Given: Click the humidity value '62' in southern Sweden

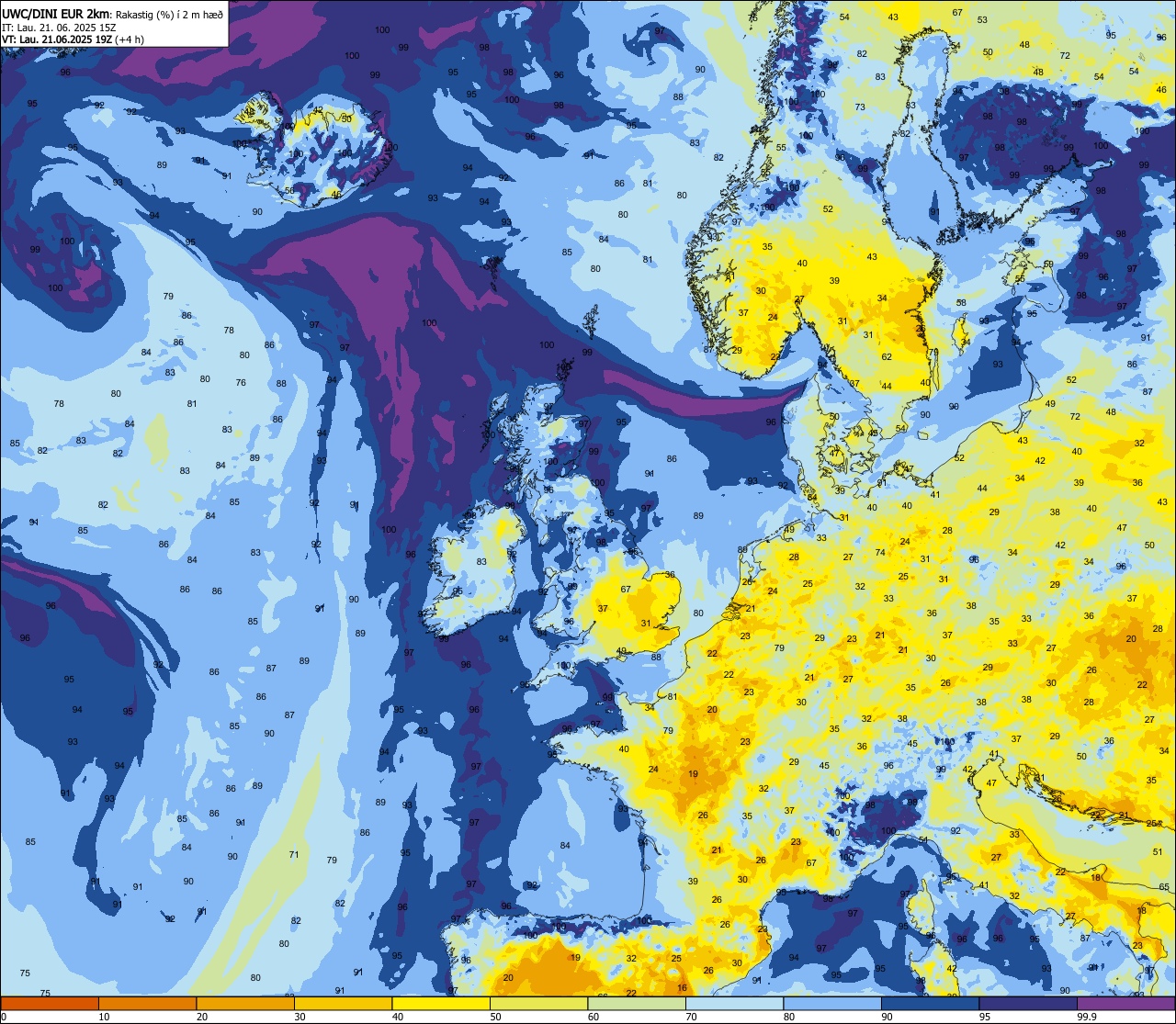Looking at the screenshot, I should (x=887, y=356).
